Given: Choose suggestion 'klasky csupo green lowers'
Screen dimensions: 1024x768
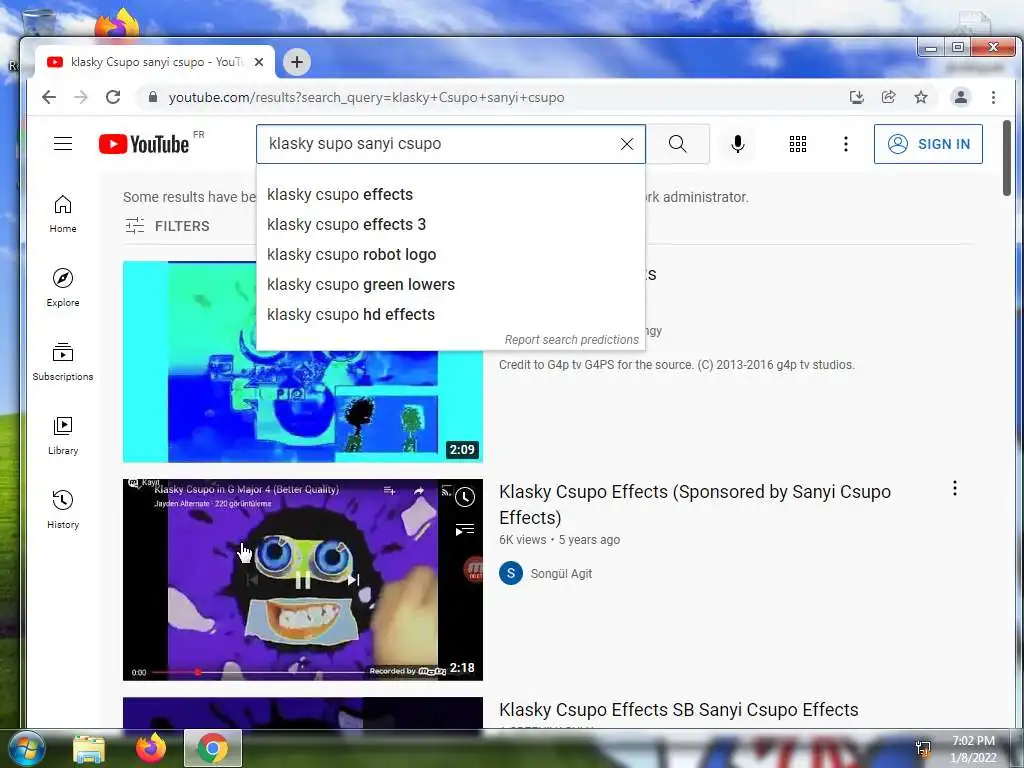Looking at the screenshot, I should click(451, 285).
